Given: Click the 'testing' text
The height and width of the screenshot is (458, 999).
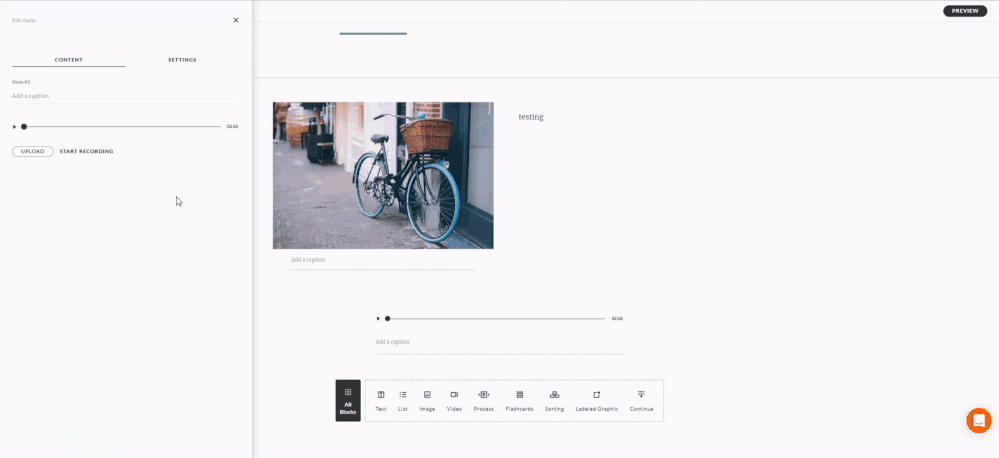Looking at the screenshot, I should click(x=531, y=117).
